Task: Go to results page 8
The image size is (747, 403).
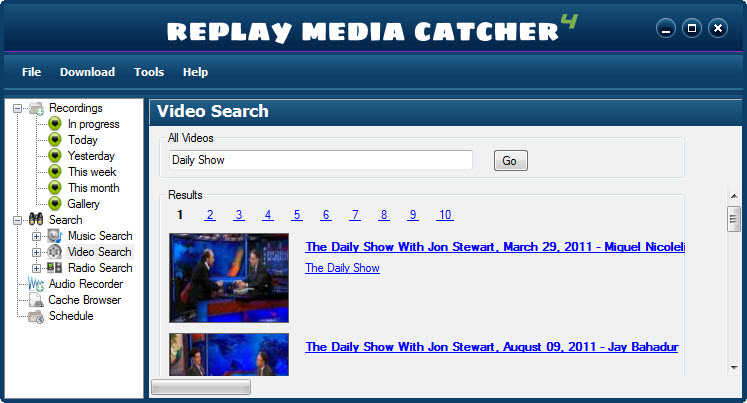Action: pyautogui.click(x=384, y=215)
